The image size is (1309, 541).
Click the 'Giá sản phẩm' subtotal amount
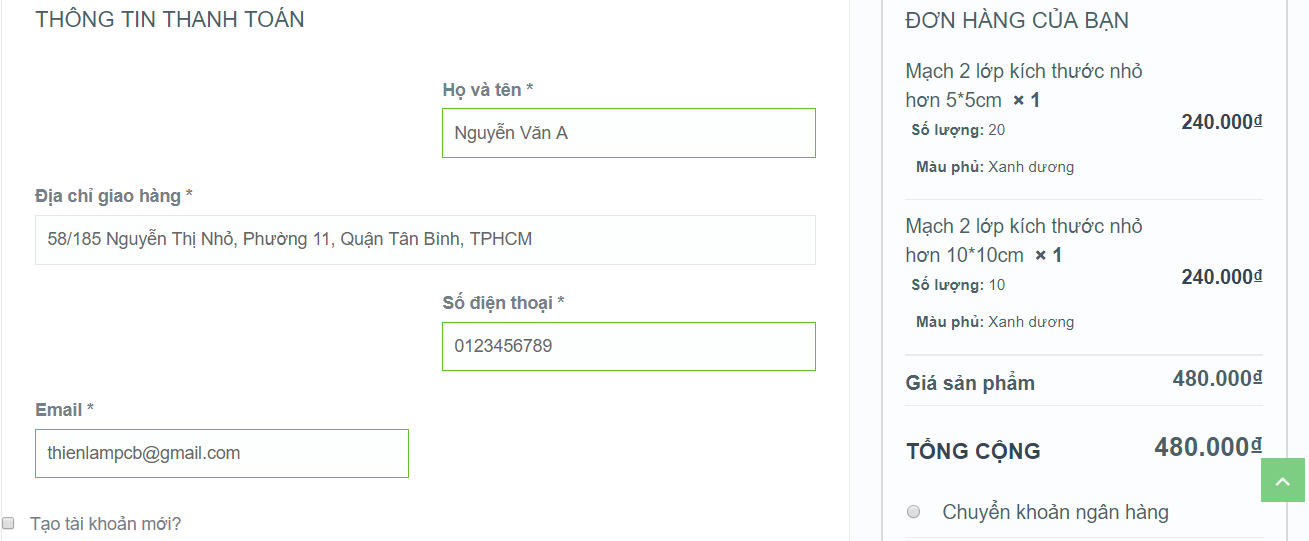1216,379
